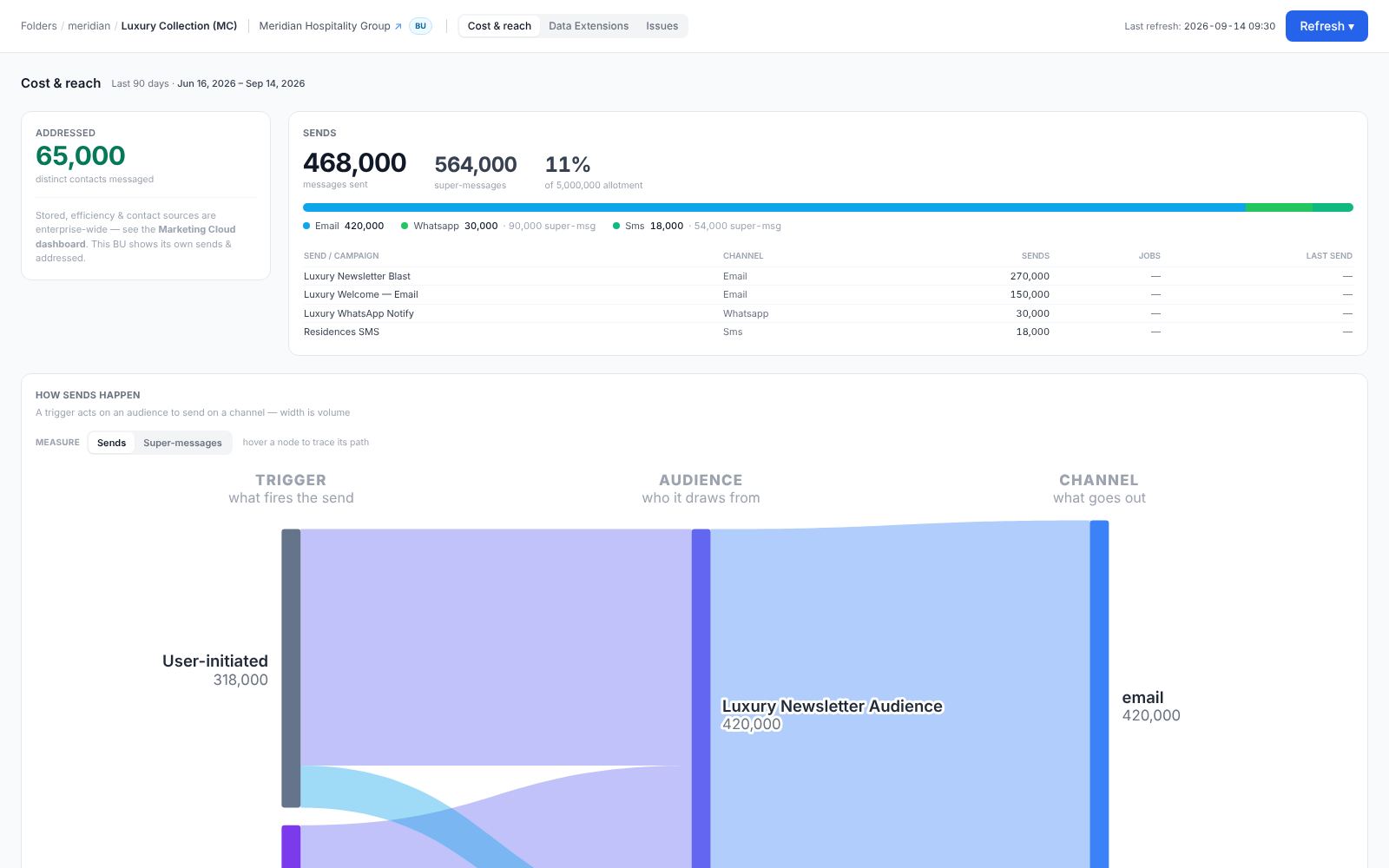Open the Refresh dropdown button
Viewport: 1389px width, 868px height.
(1326, 26)
